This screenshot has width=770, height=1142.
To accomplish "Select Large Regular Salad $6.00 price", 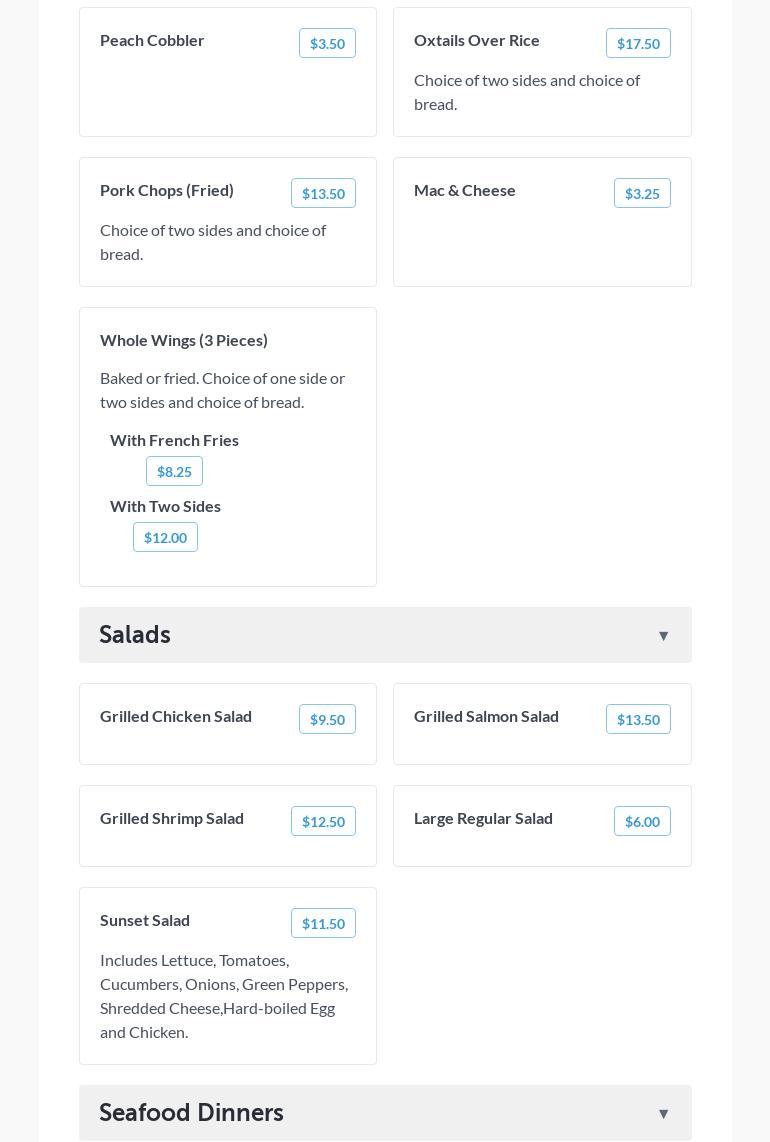I will pos(642,821).
